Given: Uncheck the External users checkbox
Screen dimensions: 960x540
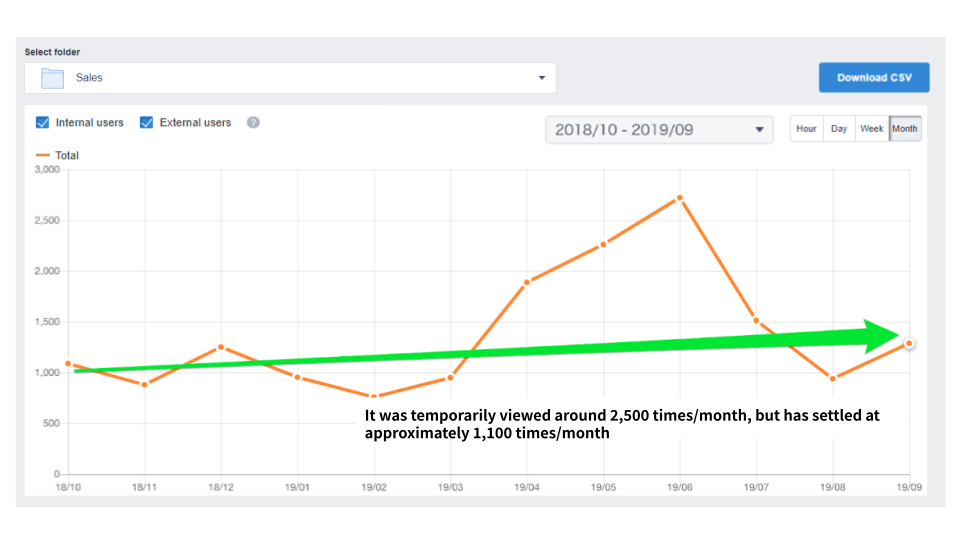Looking at the screenshot, I should pos(147,123).
